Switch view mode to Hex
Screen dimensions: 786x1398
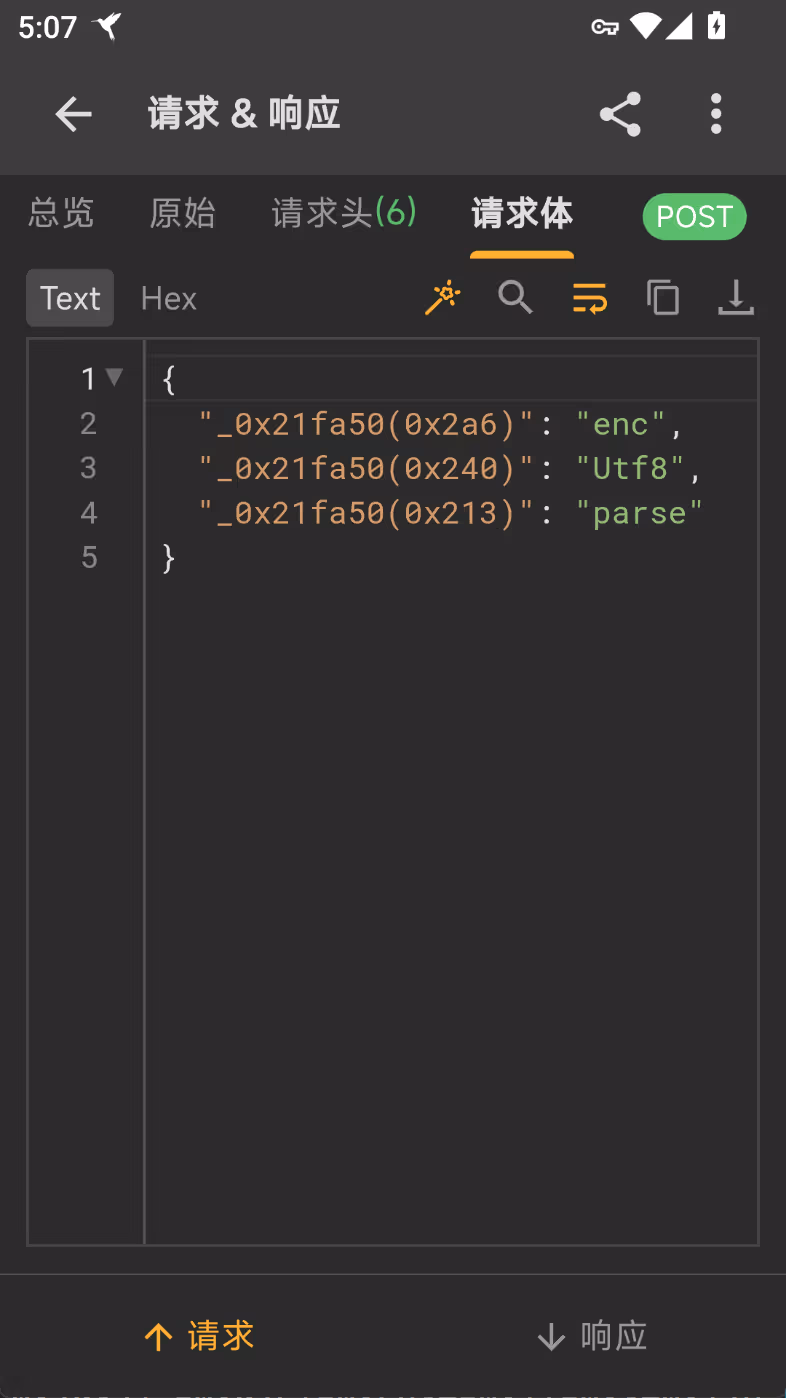169,298
